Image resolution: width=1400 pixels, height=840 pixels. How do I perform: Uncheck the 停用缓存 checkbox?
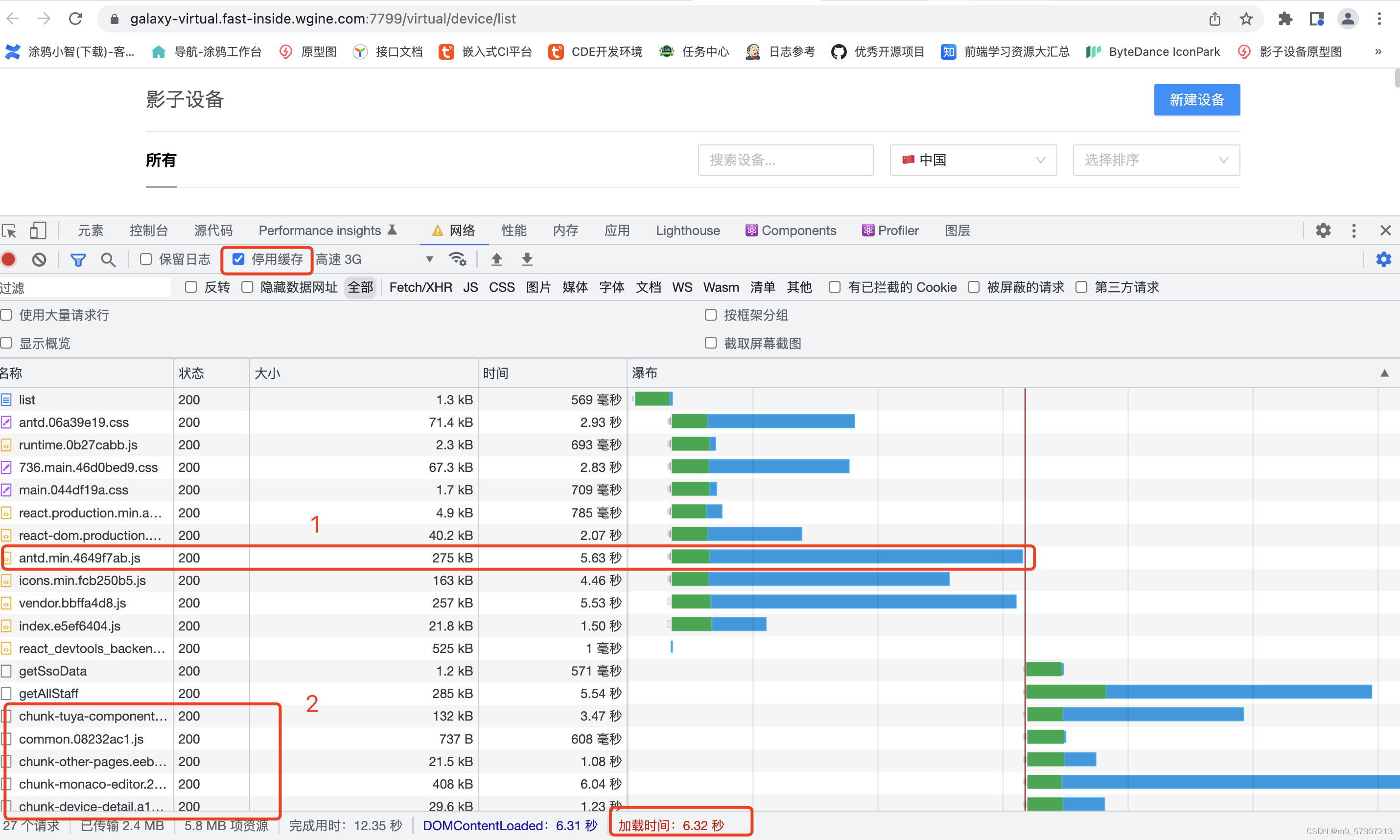point(238,259)
